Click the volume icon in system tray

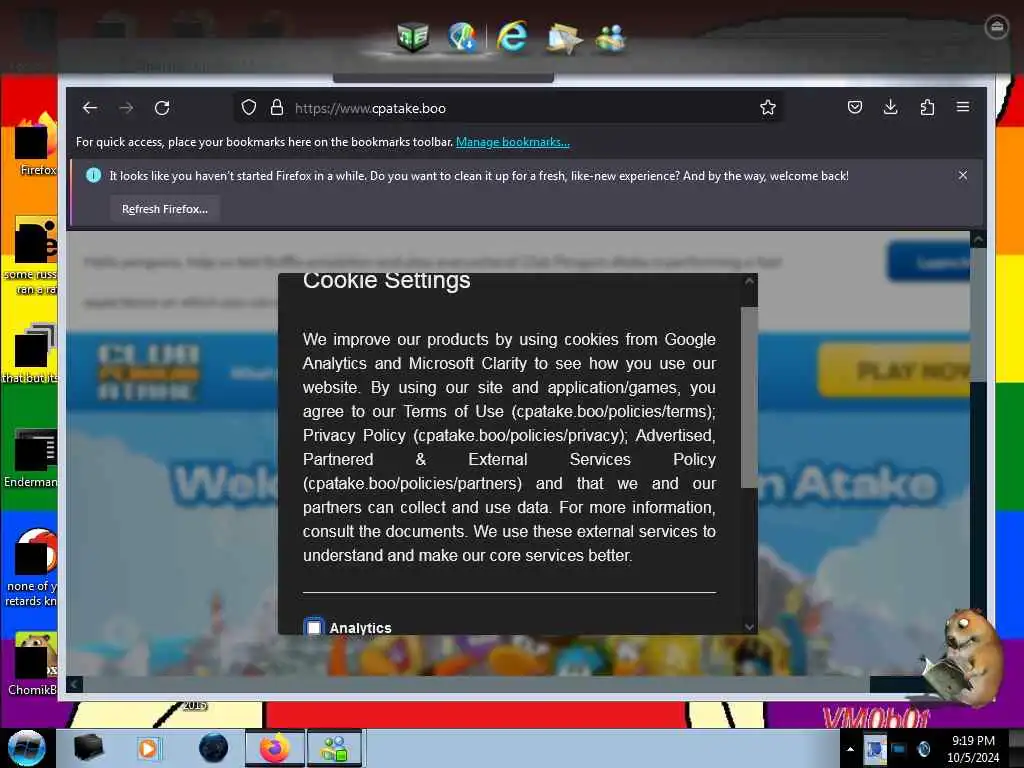click(923, 749)
